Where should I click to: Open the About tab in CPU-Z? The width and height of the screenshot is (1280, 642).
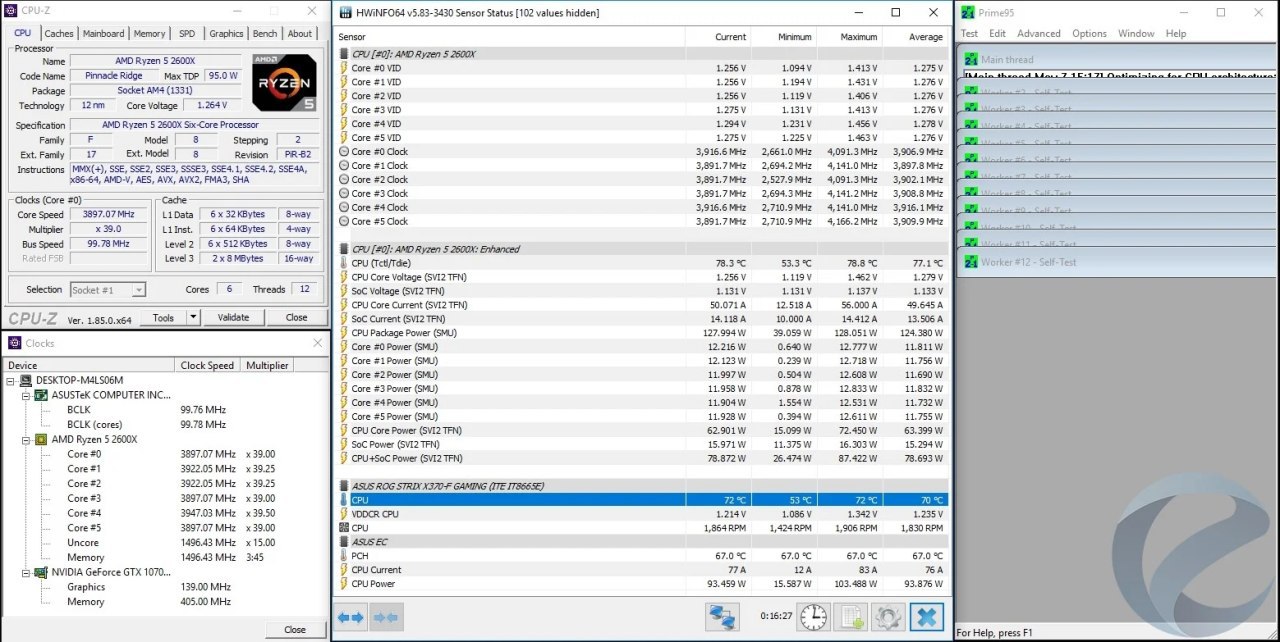pos(300,33)
